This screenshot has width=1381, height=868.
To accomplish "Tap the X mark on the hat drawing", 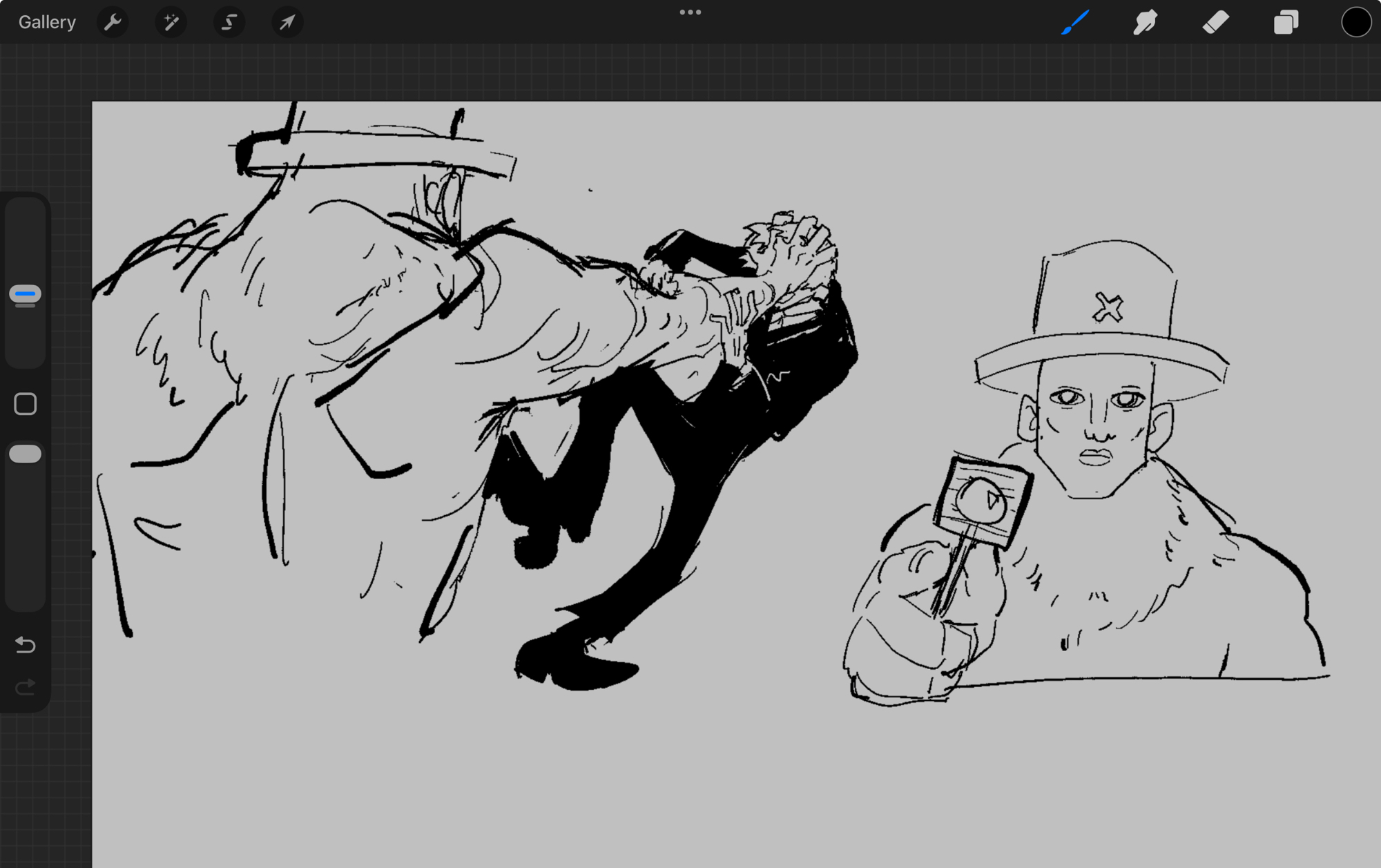I will coord(1108,308).
